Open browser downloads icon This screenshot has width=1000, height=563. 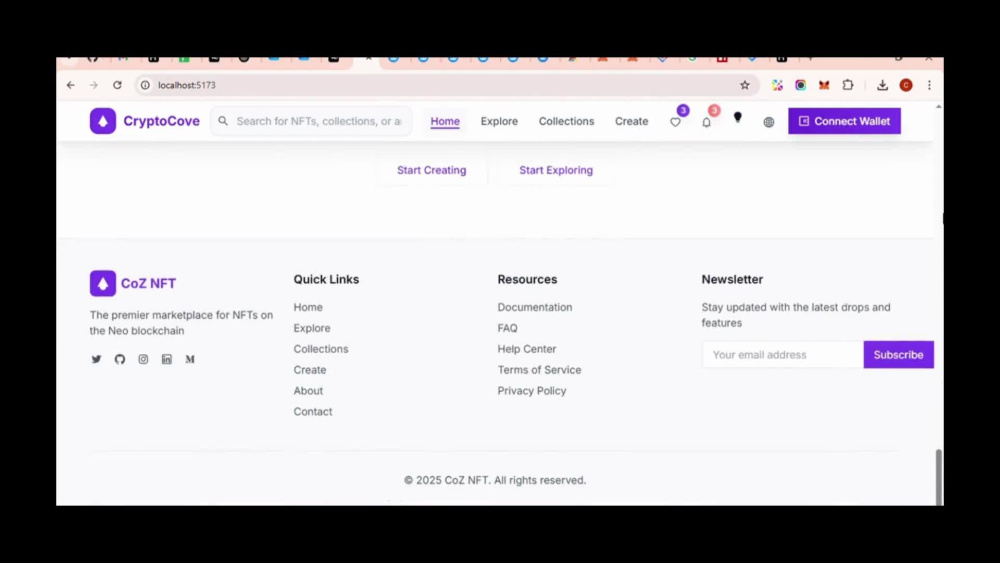(x=883, y=85)
